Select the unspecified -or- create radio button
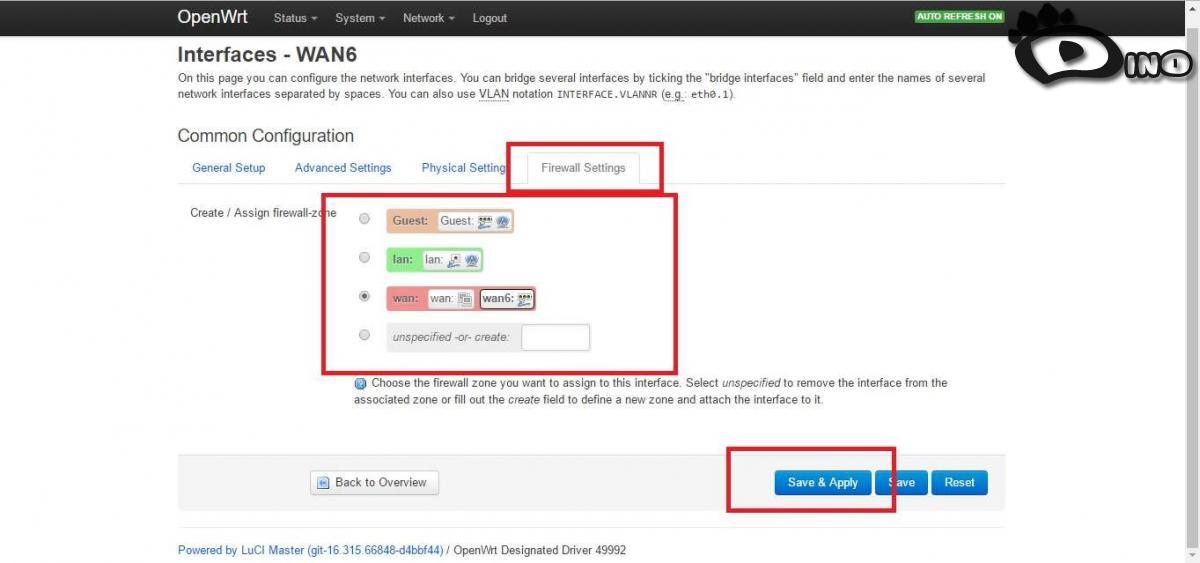This screenshot has height=563, width=1200. (364, 336)
